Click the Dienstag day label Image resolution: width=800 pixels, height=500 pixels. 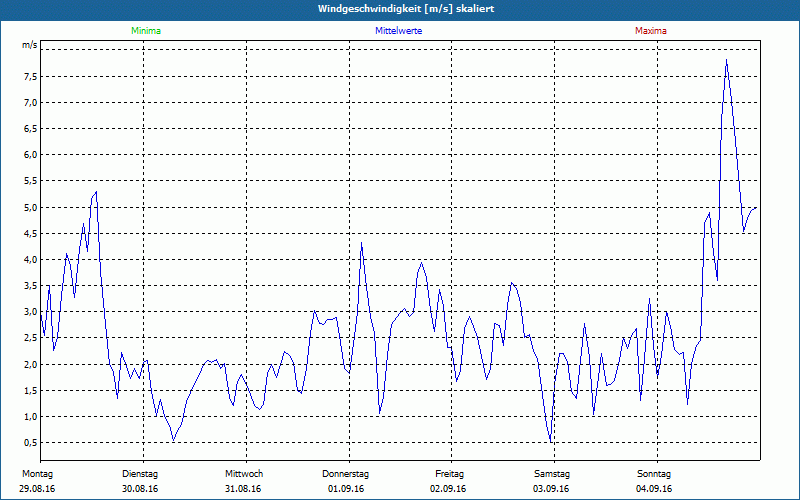(140, 474)
